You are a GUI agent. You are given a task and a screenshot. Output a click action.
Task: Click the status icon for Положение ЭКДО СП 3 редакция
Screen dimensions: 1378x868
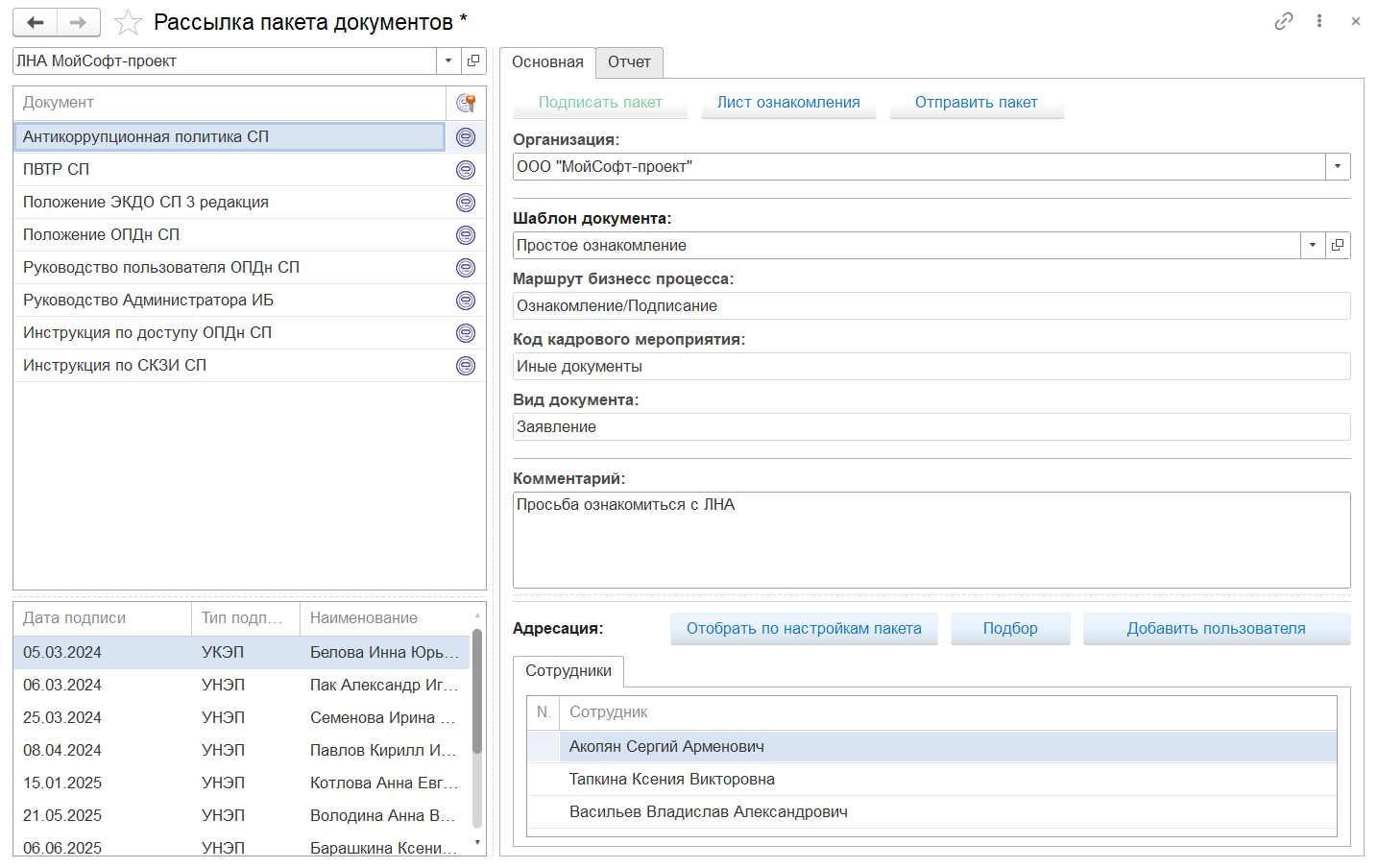coord(466,203)
